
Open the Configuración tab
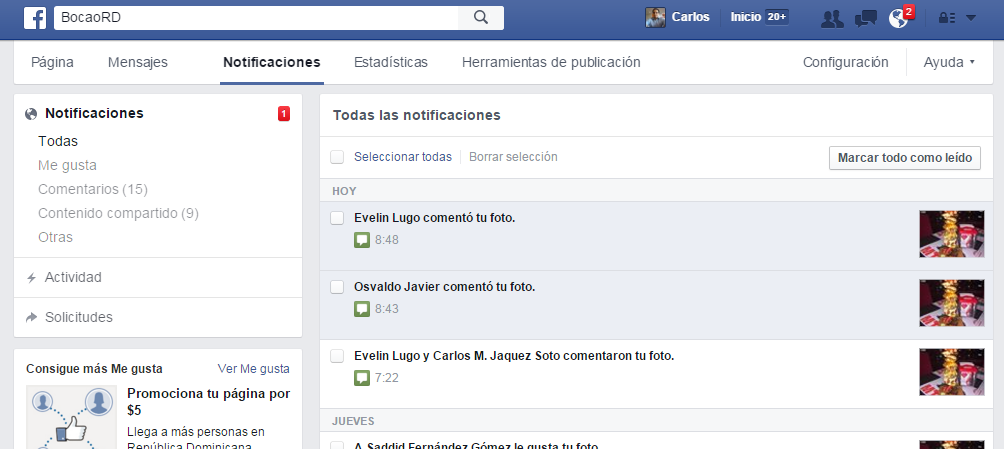[846, 62]
